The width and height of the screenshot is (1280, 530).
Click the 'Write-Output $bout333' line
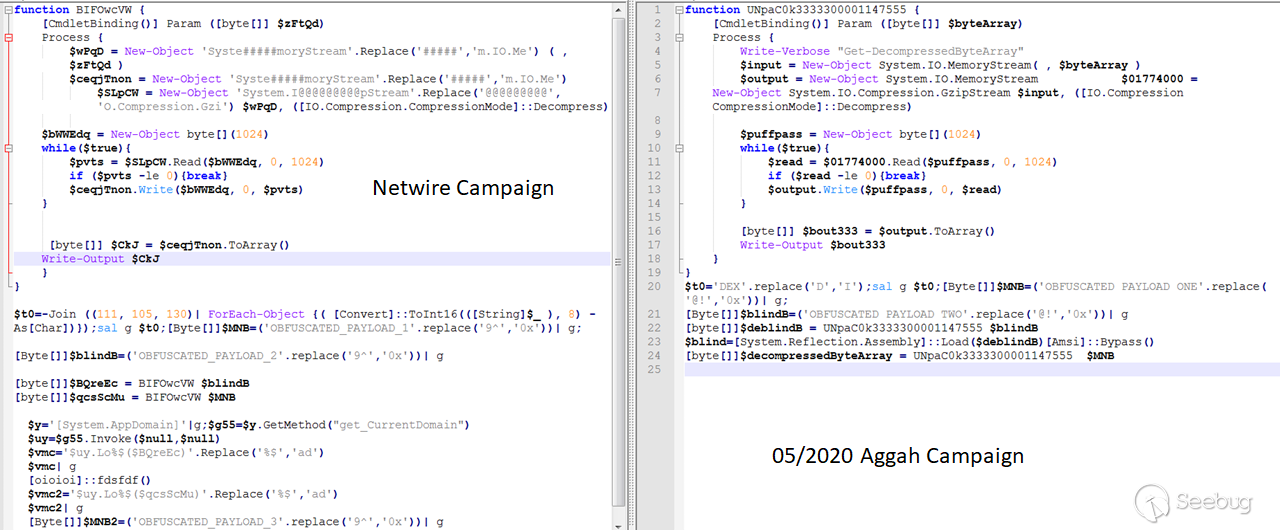tap(813, 245)
